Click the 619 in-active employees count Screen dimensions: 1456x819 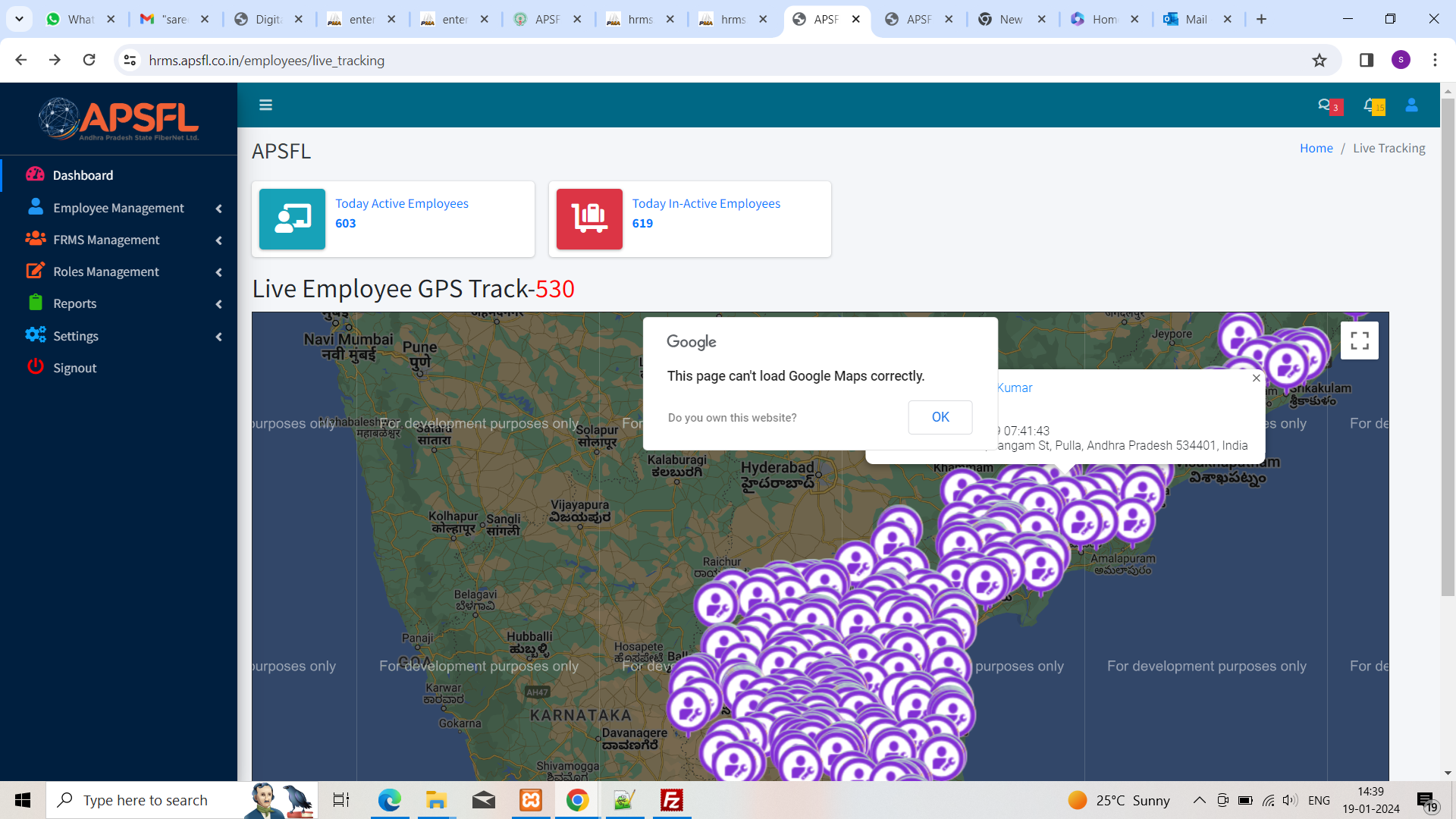pos(642,223)
